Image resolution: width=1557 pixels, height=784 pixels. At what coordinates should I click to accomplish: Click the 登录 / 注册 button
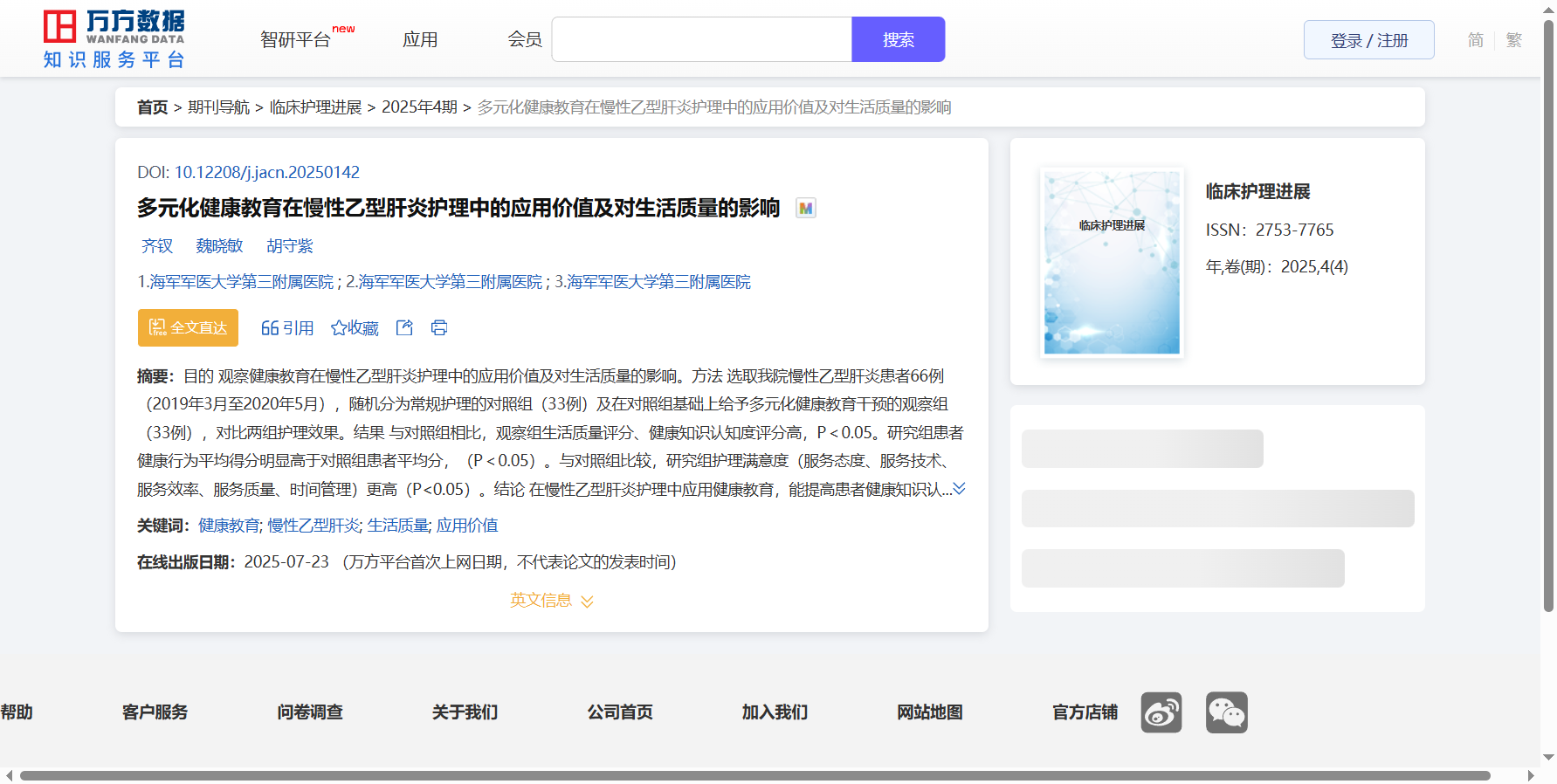tap(1368, 40)
